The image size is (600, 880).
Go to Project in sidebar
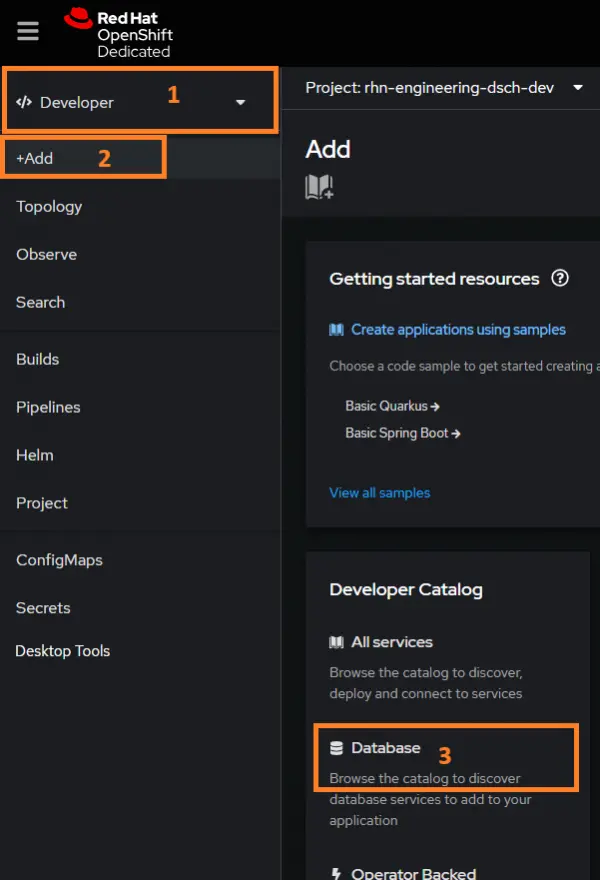(x=42, y=503)
